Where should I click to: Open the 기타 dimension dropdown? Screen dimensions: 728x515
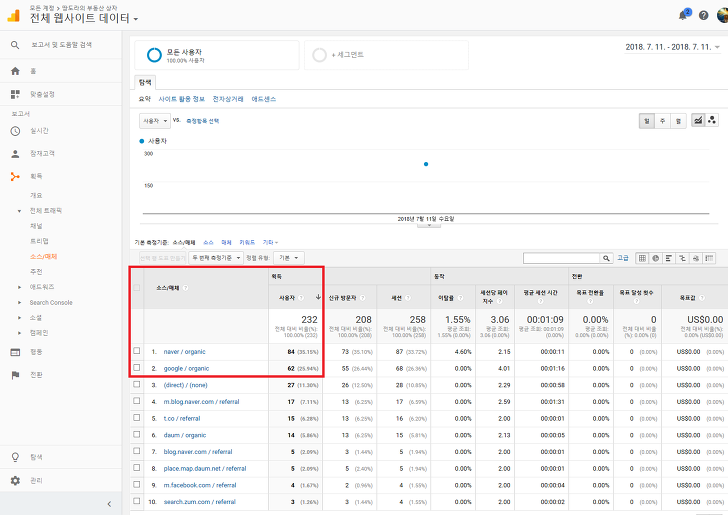270,242
